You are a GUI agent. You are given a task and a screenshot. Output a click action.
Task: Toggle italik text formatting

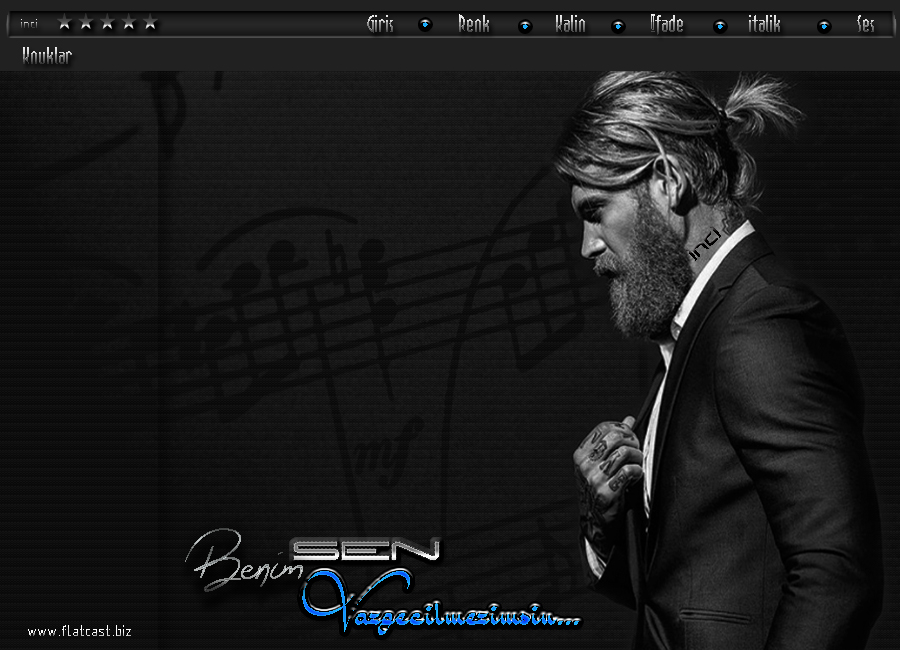pos(764,24)
